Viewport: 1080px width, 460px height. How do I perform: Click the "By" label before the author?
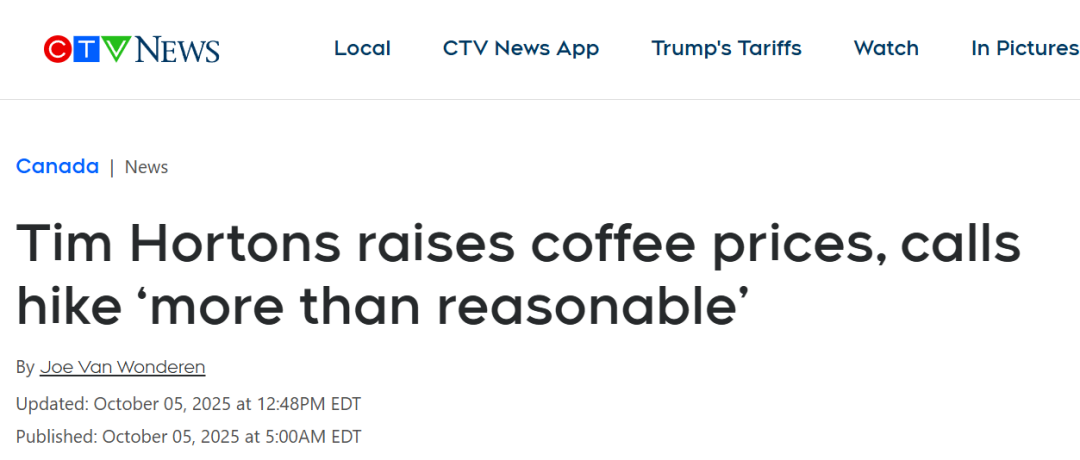25,367
